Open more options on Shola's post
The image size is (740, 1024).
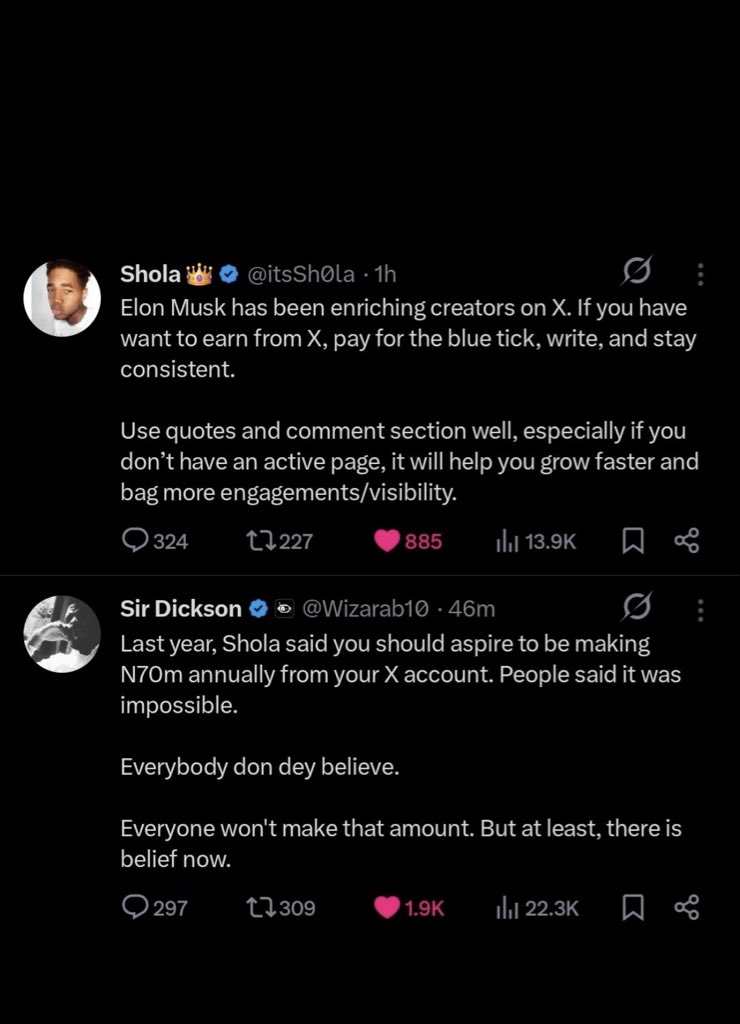click(x=700, y=274)
